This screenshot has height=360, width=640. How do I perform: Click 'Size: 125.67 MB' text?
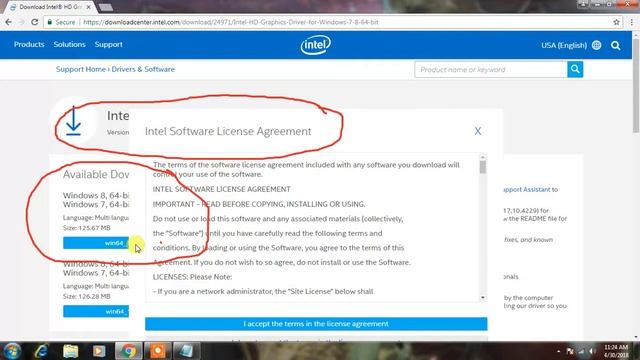pyautogui.click(x=87, y=228)
